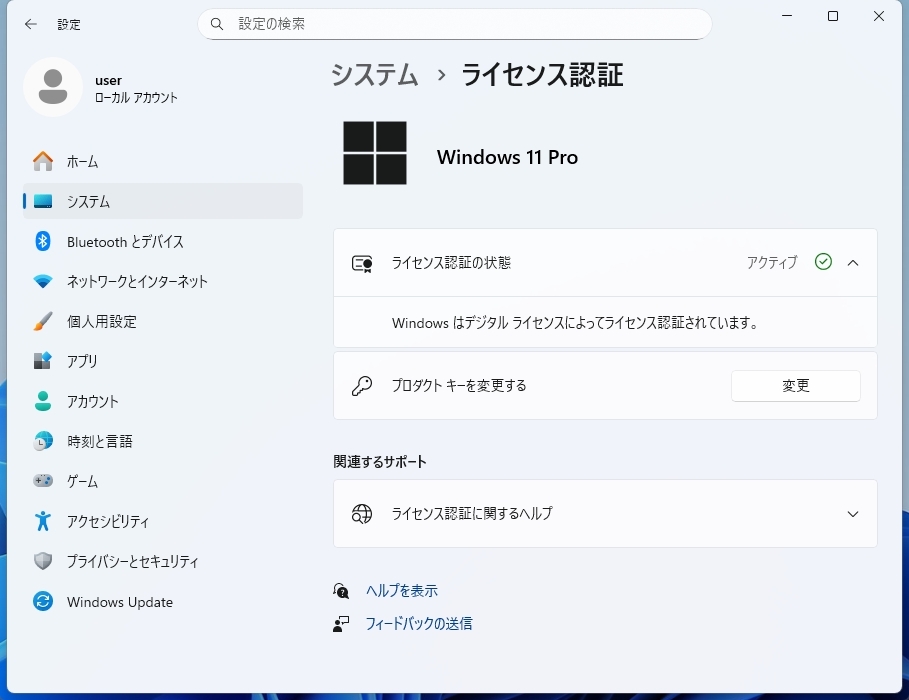Click the システム monitor icon

(x=43, y=201)
